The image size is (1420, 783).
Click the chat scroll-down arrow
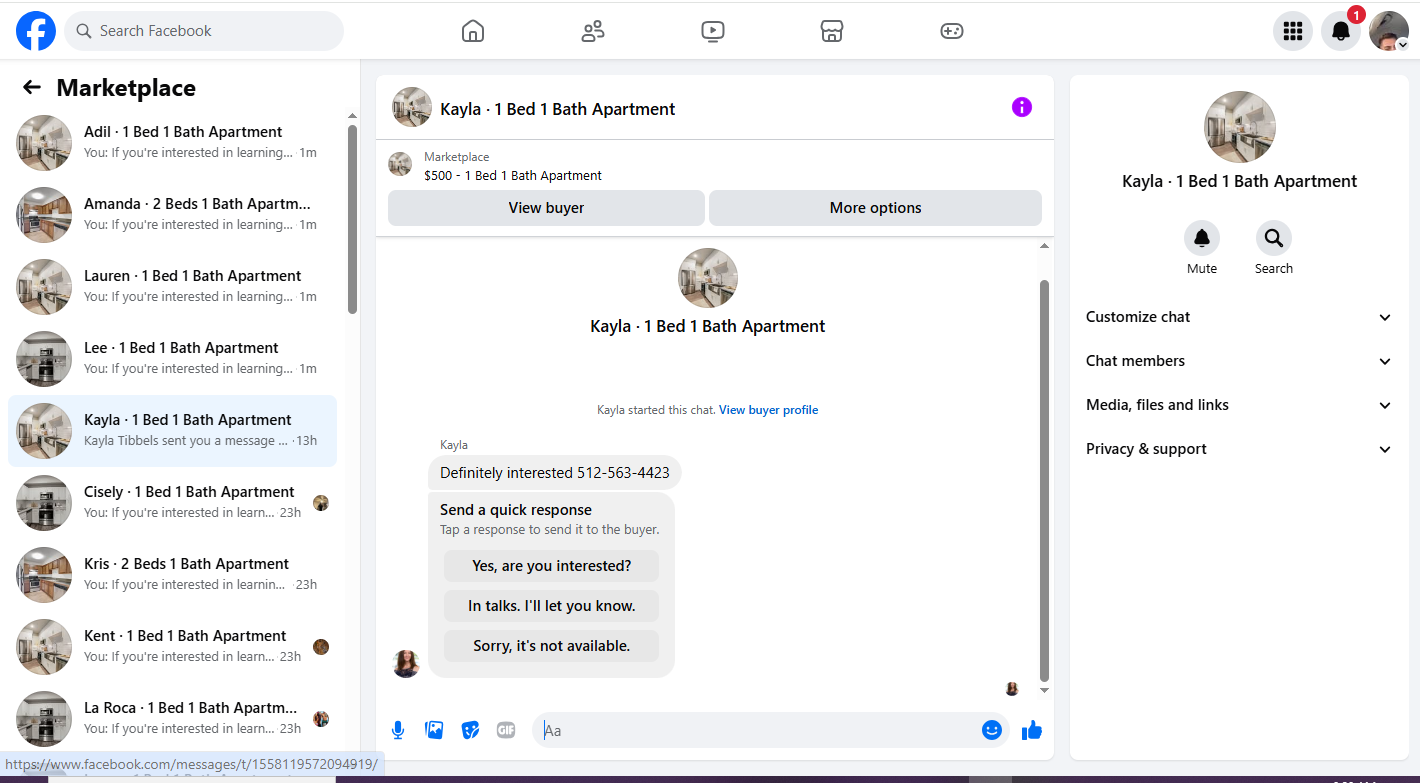[1045, 690]
